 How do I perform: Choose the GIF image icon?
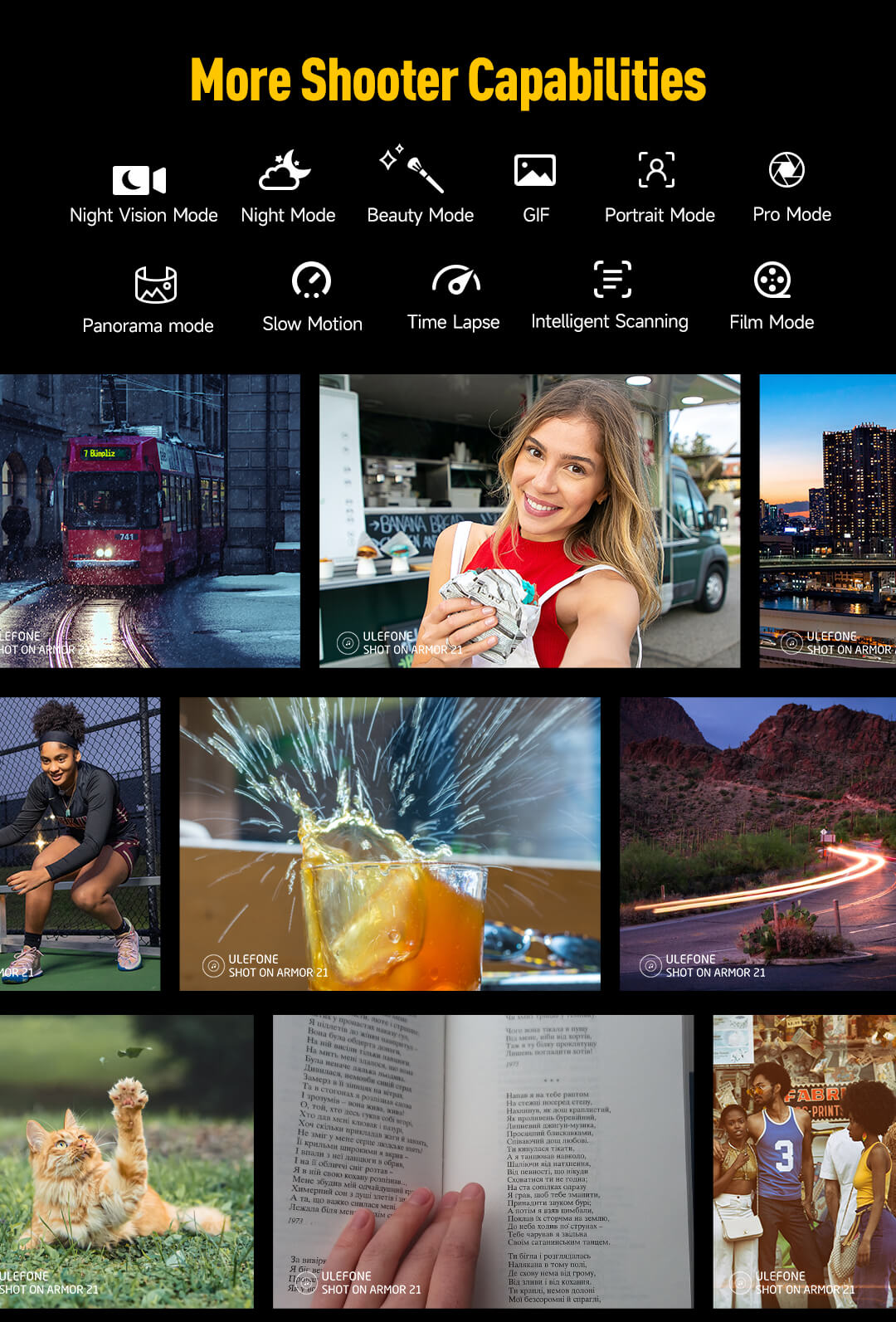tap(535, 170)
